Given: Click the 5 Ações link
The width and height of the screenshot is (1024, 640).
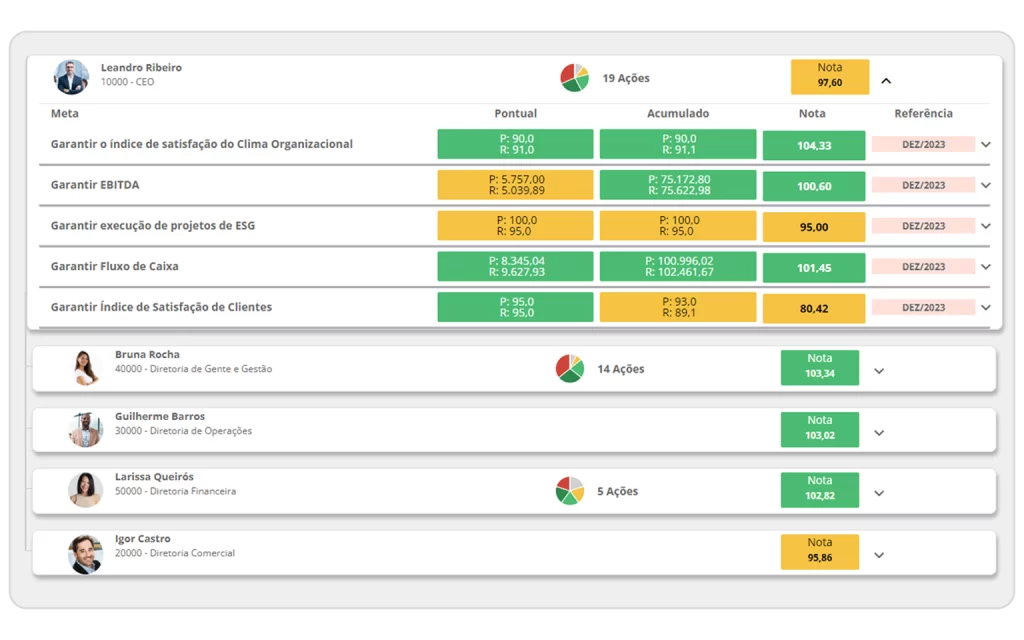Looking at the screenshot, I should point(617,491).
